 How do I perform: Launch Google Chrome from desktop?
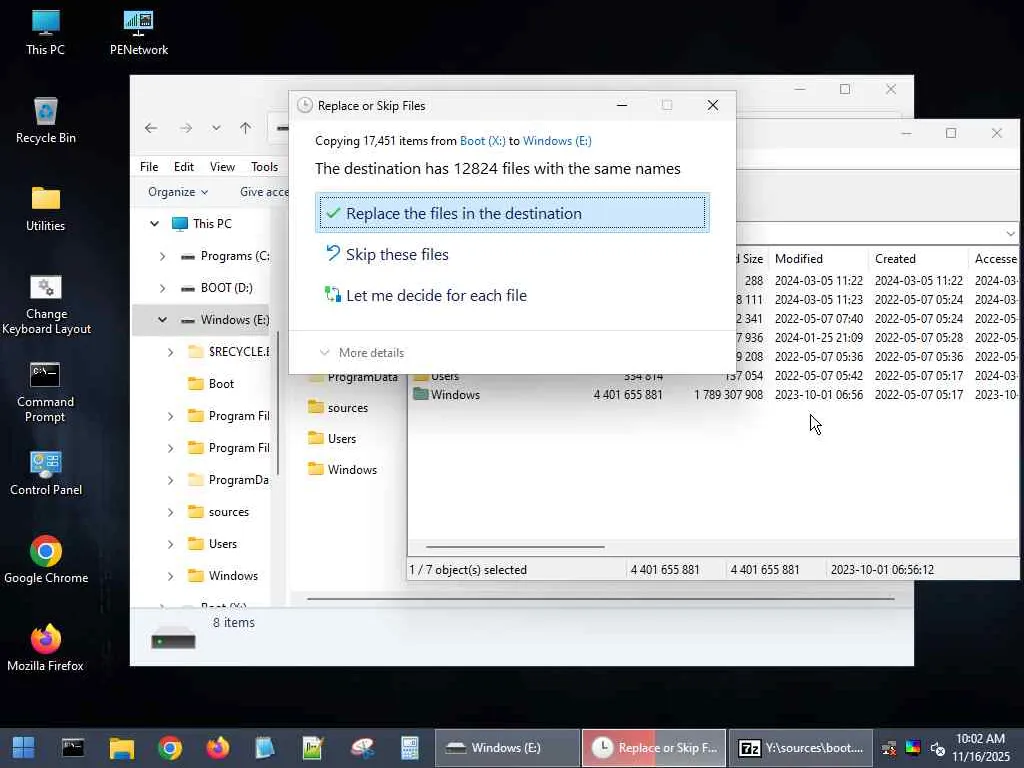pyautogui.click(x=46, y=560)
